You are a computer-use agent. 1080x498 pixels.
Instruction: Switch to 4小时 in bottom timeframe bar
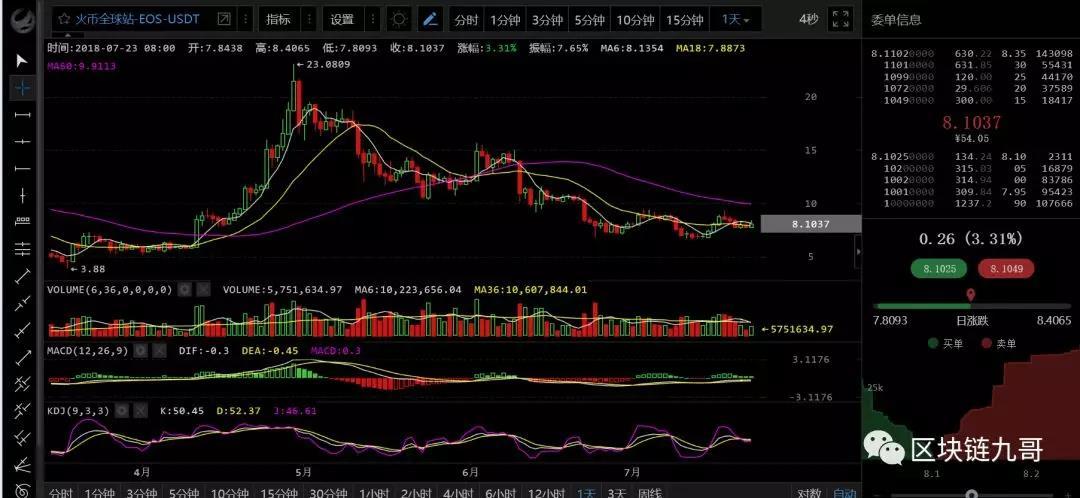tap(458, 493)
